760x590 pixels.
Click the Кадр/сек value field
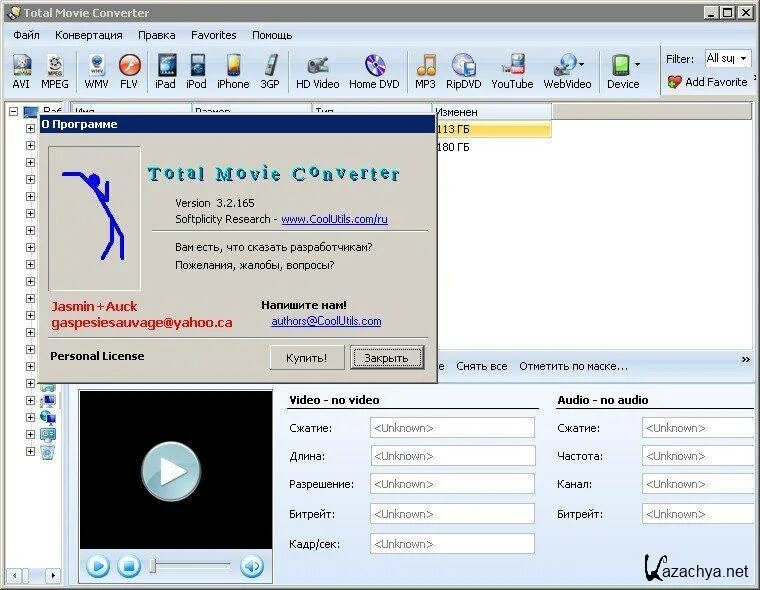pos(452,544)
